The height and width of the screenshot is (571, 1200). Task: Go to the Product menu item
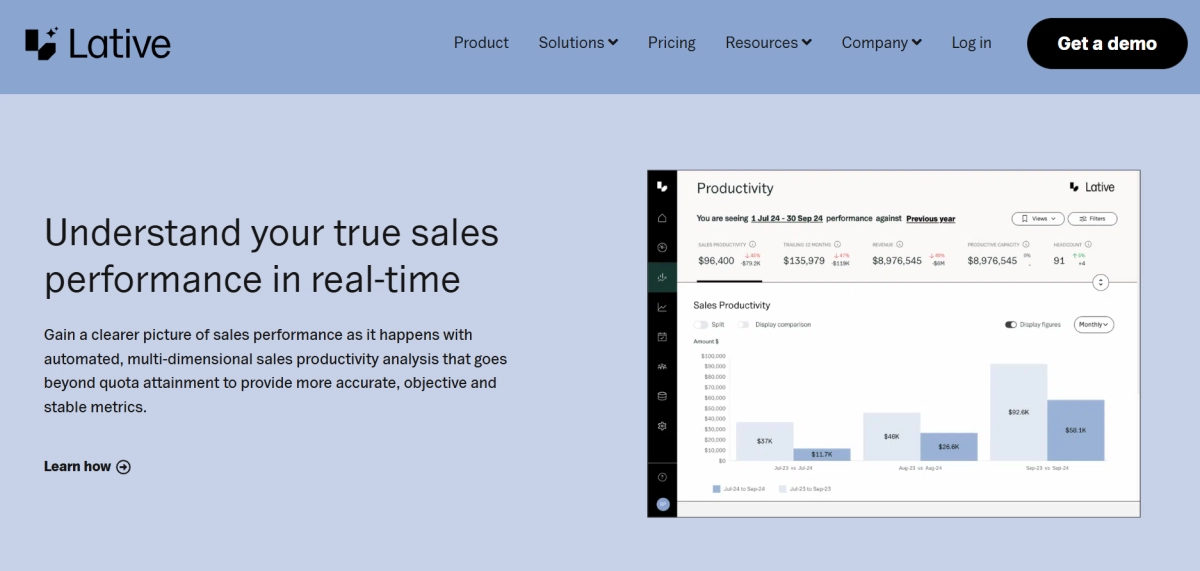pos(481,43)
